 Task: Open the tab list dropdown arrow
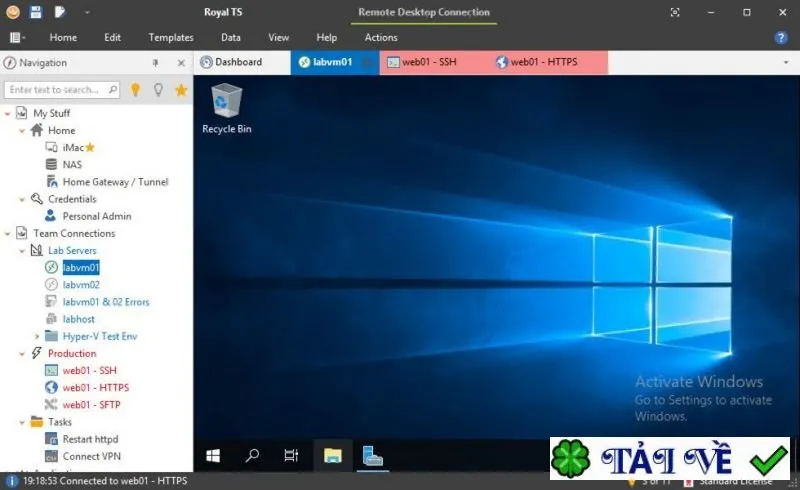(x=786, y=62)
